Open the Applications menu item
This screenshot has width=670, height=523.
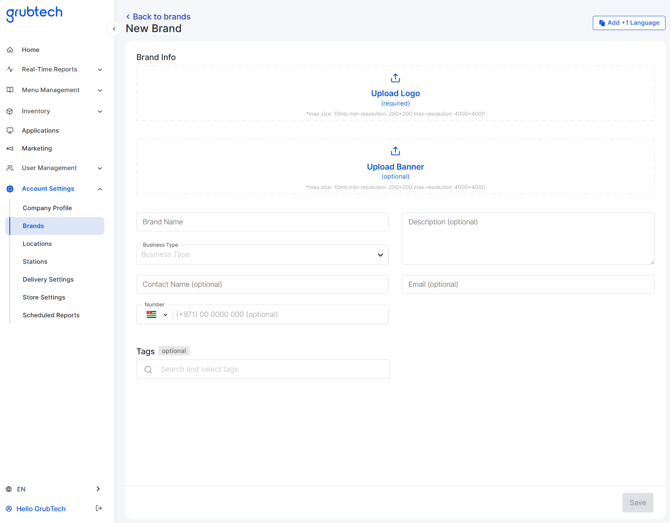[40, 130]
